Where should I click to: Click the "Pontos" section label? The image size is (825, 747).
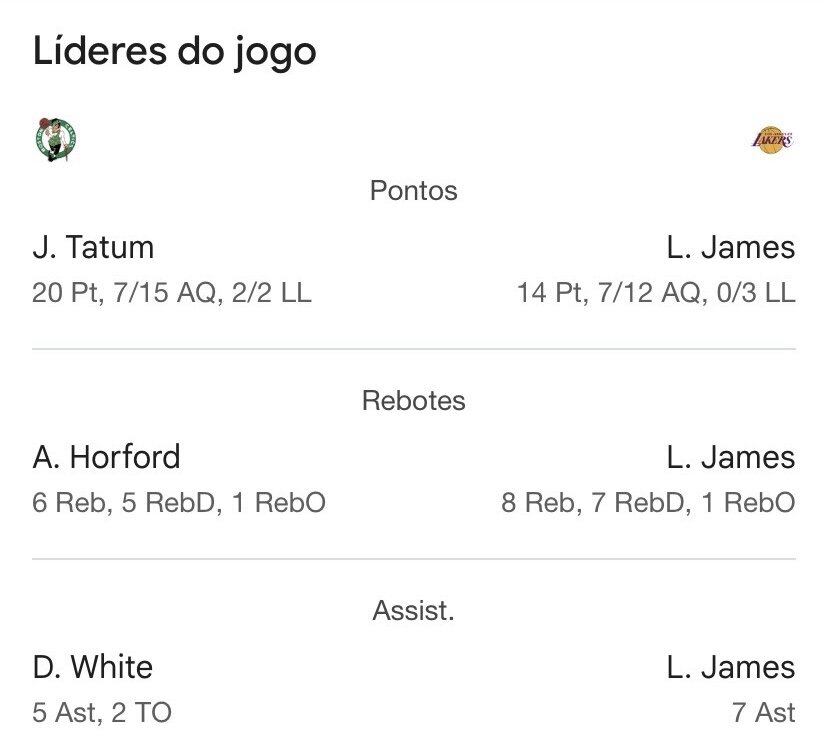coord(413,191)
